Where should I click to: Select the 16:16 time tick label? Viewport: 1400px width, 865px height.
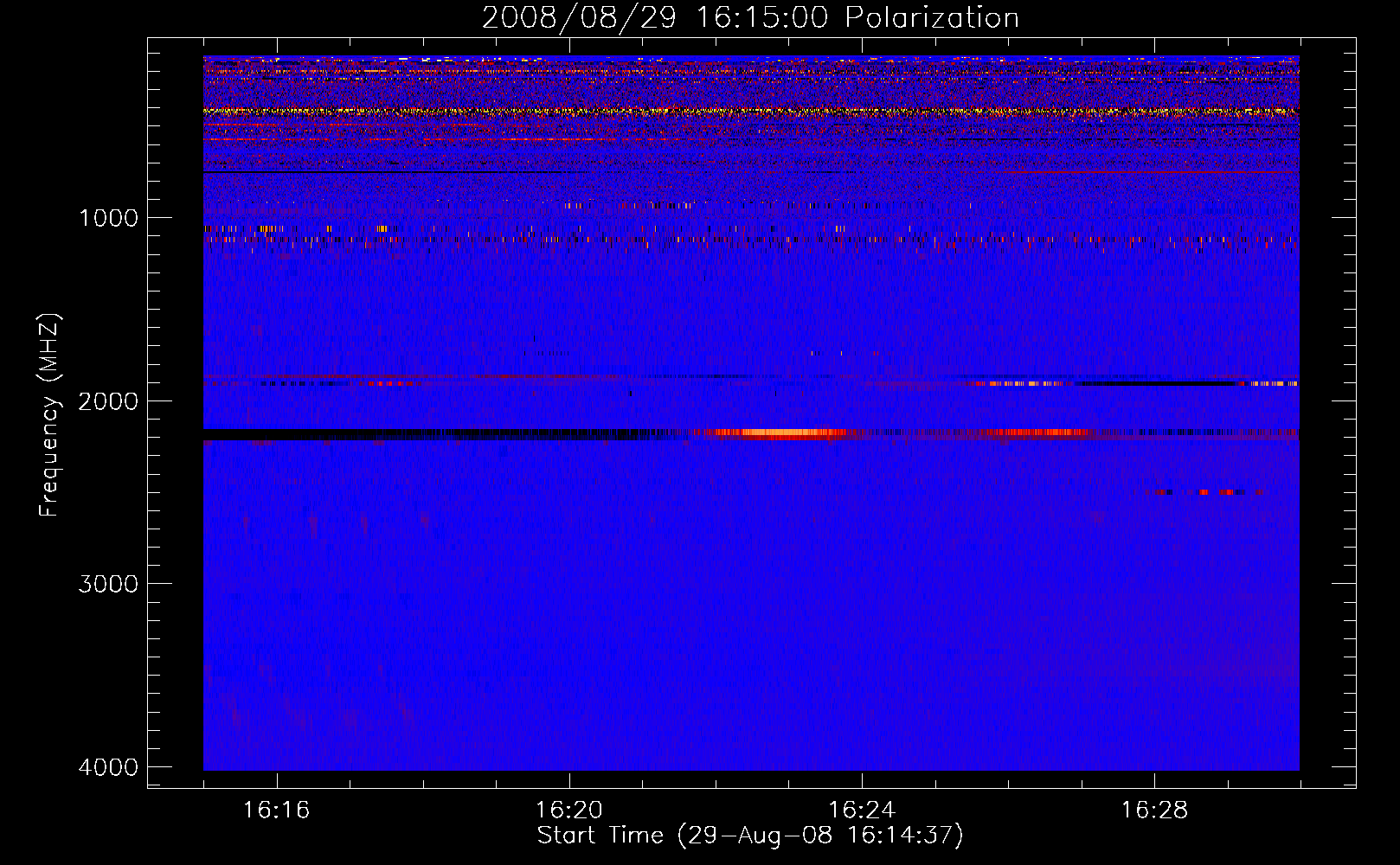click(276, 811)
